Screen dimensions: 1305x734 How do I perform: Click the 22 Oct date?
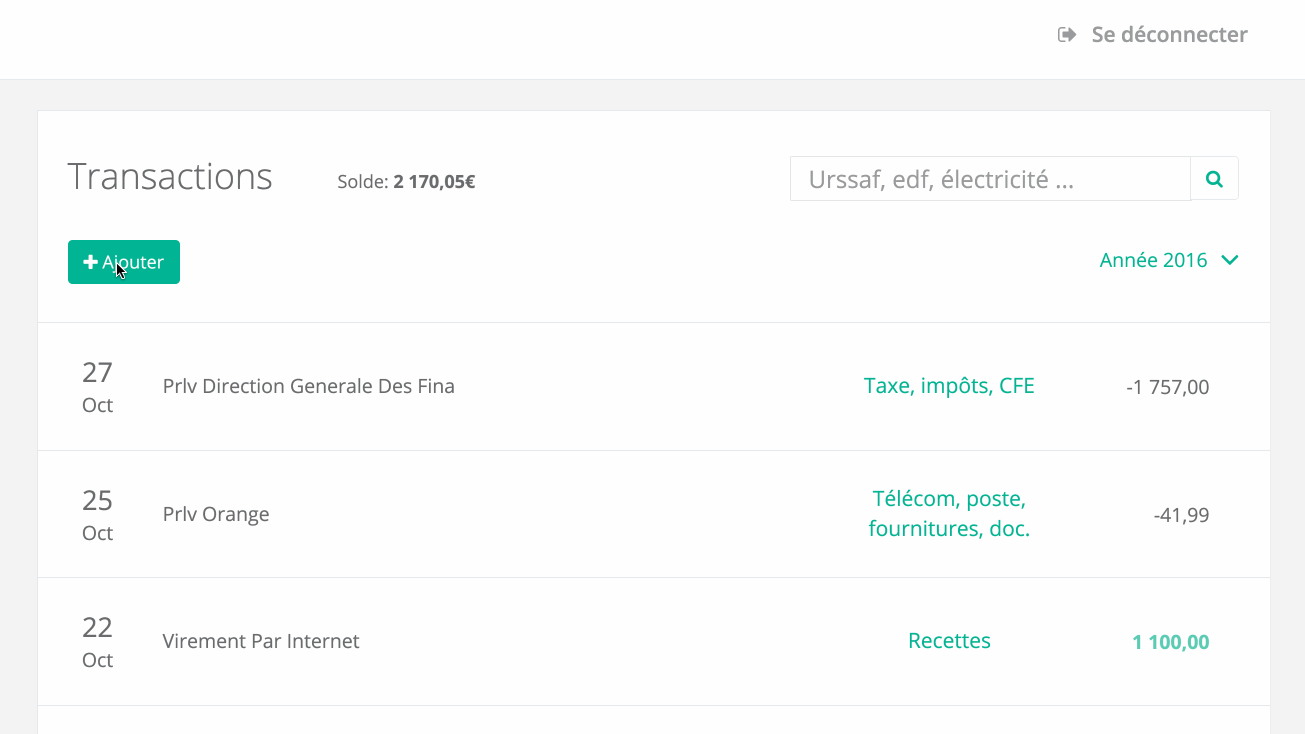[x=97, y=642]
